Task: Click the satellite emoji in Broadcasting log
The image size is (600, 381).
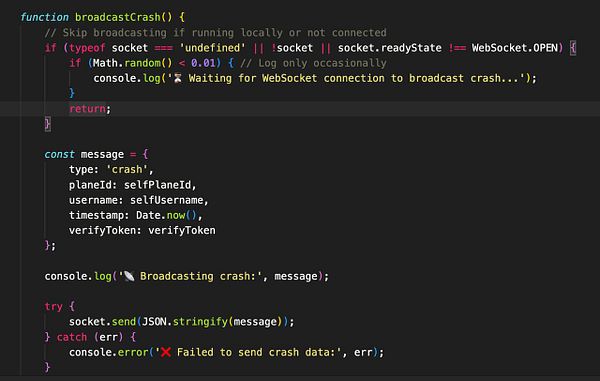Action: (x=129, y=276)
